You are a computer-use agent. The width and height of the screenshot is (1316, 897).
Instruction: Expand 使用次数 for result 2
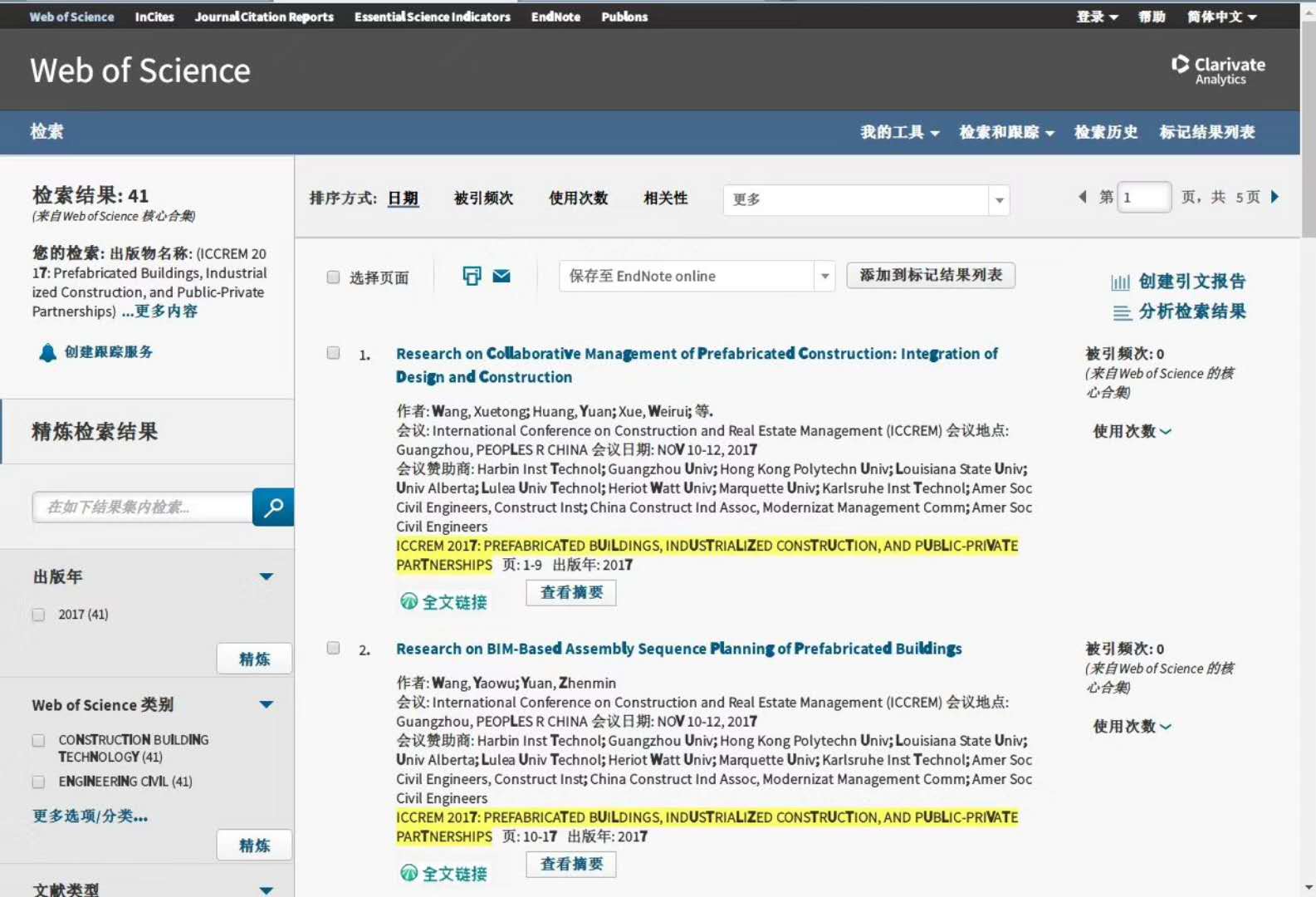point(1132,726)
